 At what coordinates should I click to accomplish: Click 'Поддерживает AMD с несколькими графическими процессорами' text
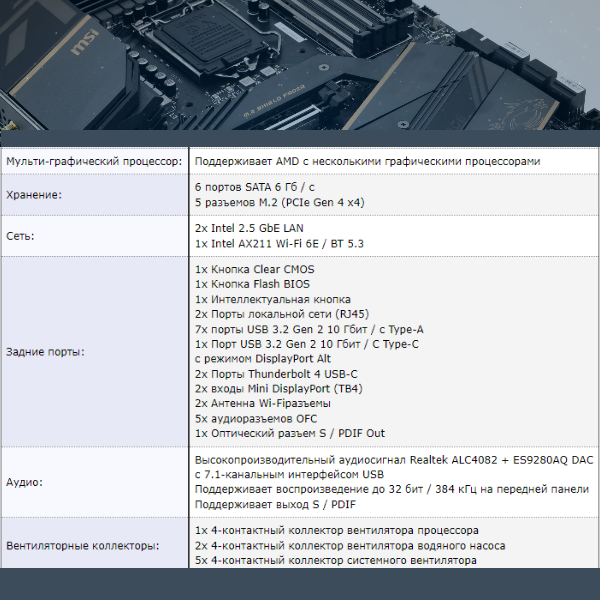(x=367, y=161)
